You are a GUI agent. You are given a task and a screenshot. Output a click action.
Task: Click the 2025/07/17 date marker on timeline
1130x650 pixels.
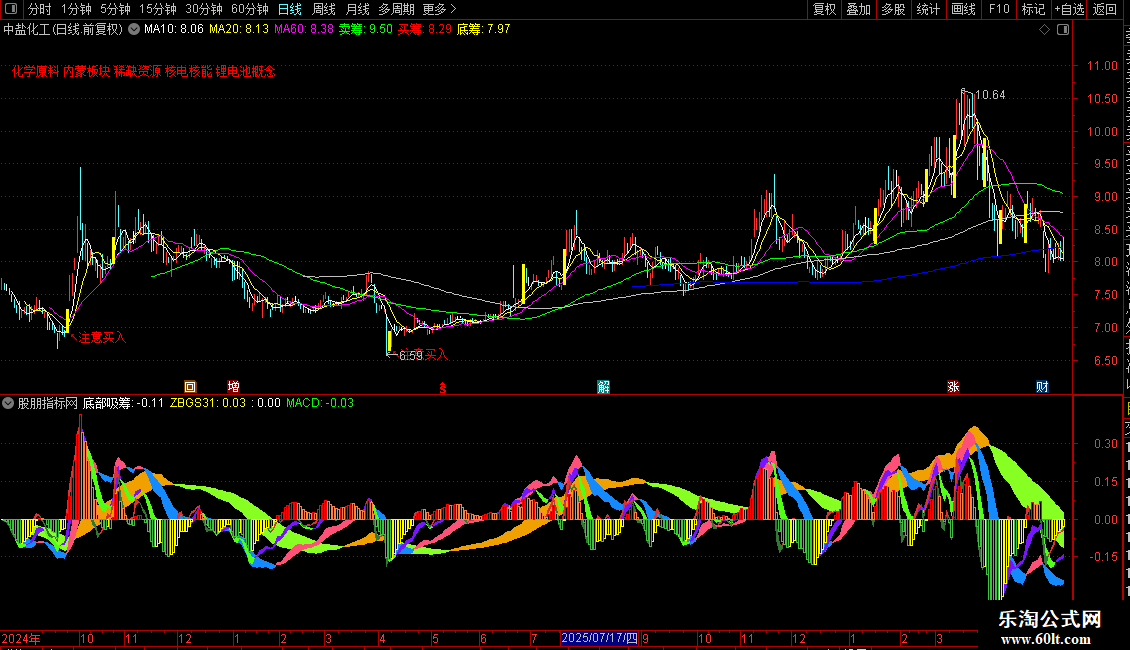pos(600,638)
